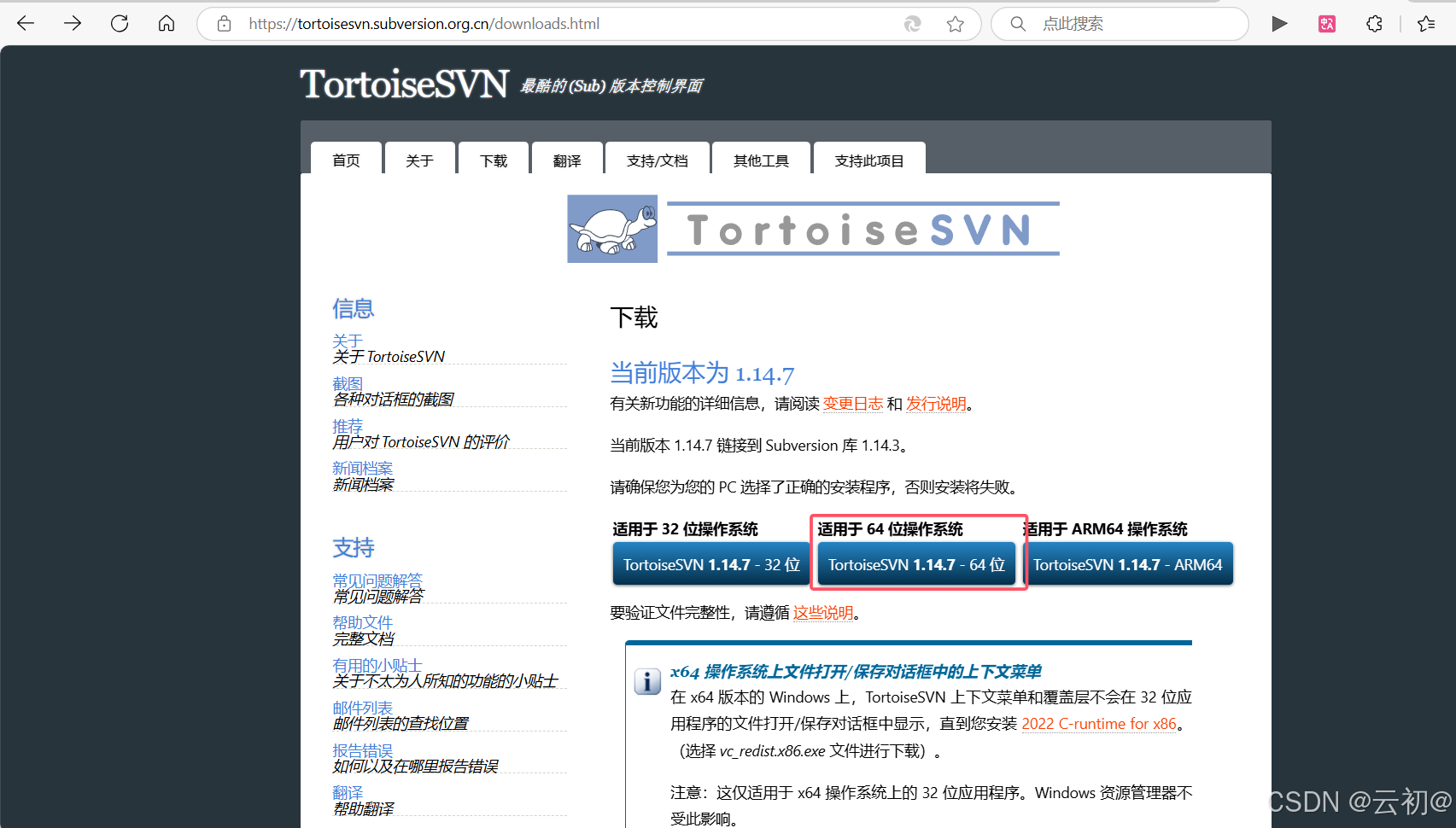Image resolution: width=1456 pixels, height=828 pixels.
Task: Open the pink translation extension icon
Action: pos(1327,24)
